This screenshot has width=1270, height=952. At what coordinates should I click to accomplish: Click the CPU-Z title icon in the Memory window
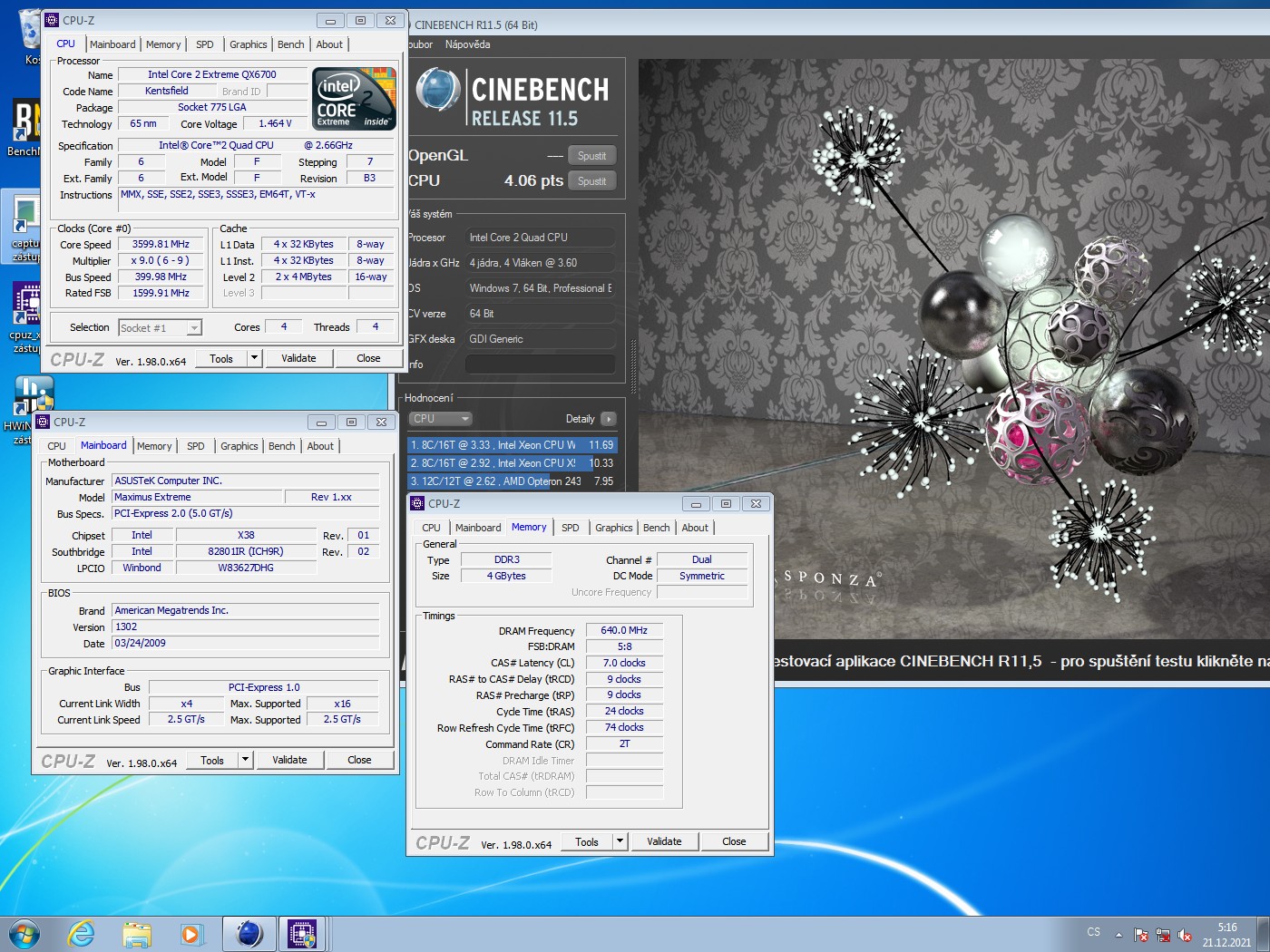(417, 503)
